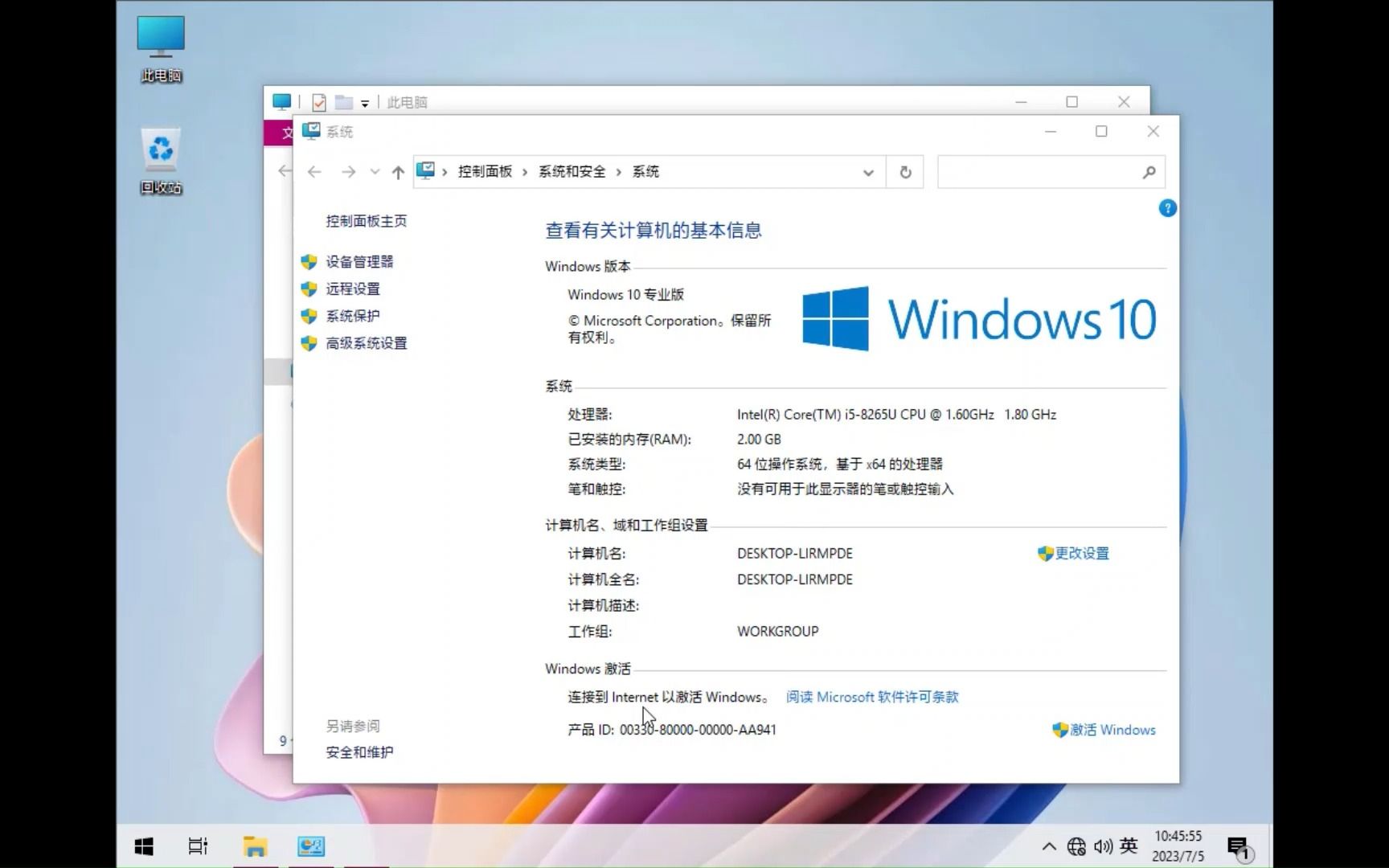Click 激活 Windows link
1389x868 pixels.
point(1112,730)
